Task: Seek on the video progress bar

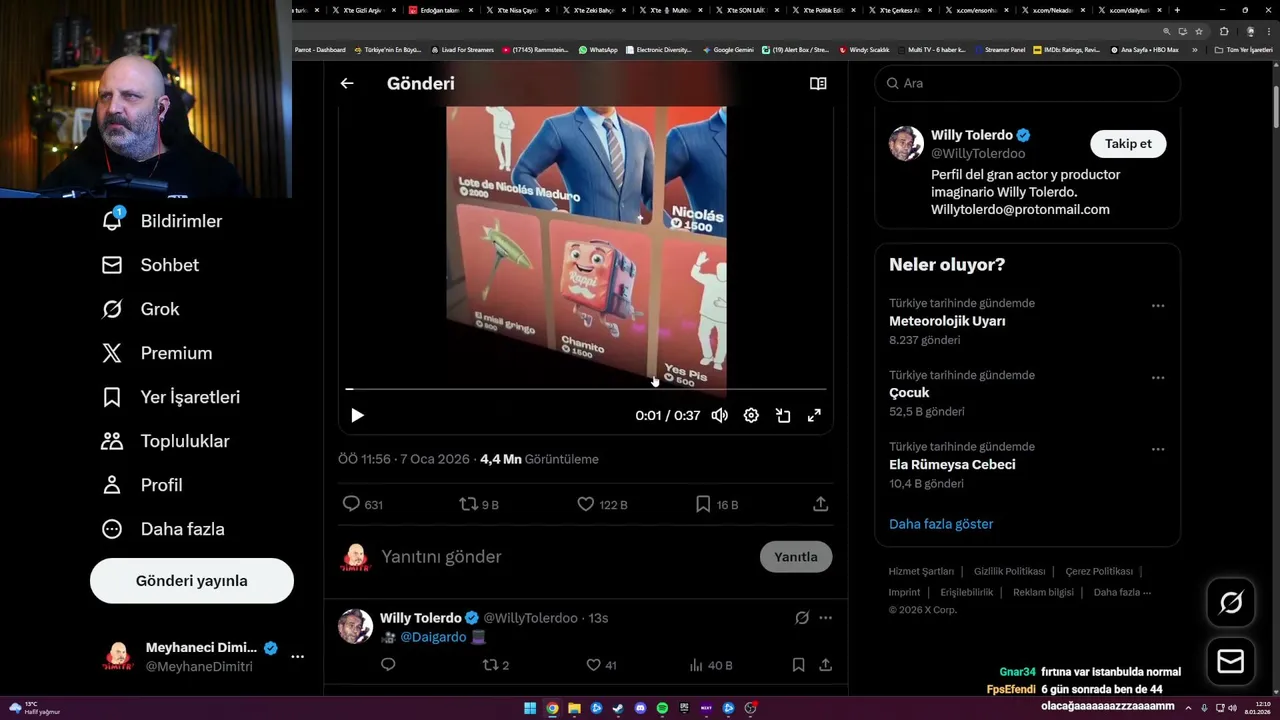Action: point(586,389)
